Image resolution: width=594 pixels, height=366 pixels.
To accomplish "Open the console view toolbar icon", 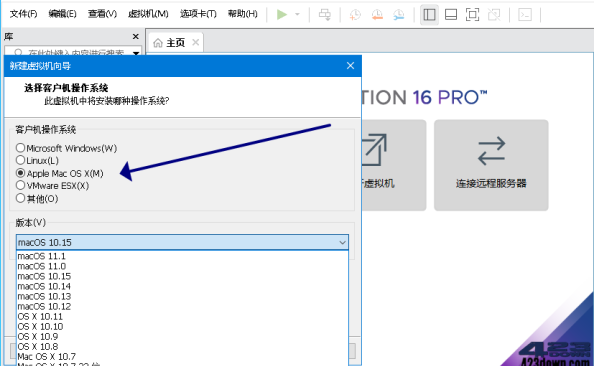I will (525, 15).
